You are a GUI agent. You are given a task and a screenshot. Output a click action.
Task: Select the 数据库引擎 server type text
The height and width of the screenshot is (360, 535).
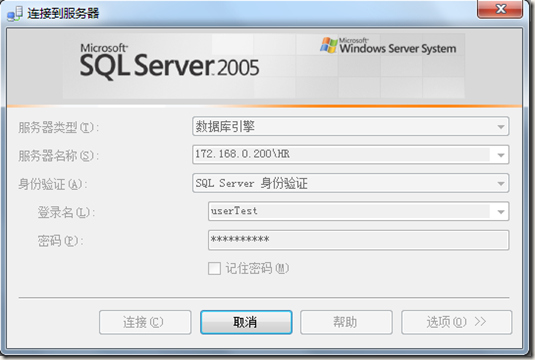click(x=225, y=127)
